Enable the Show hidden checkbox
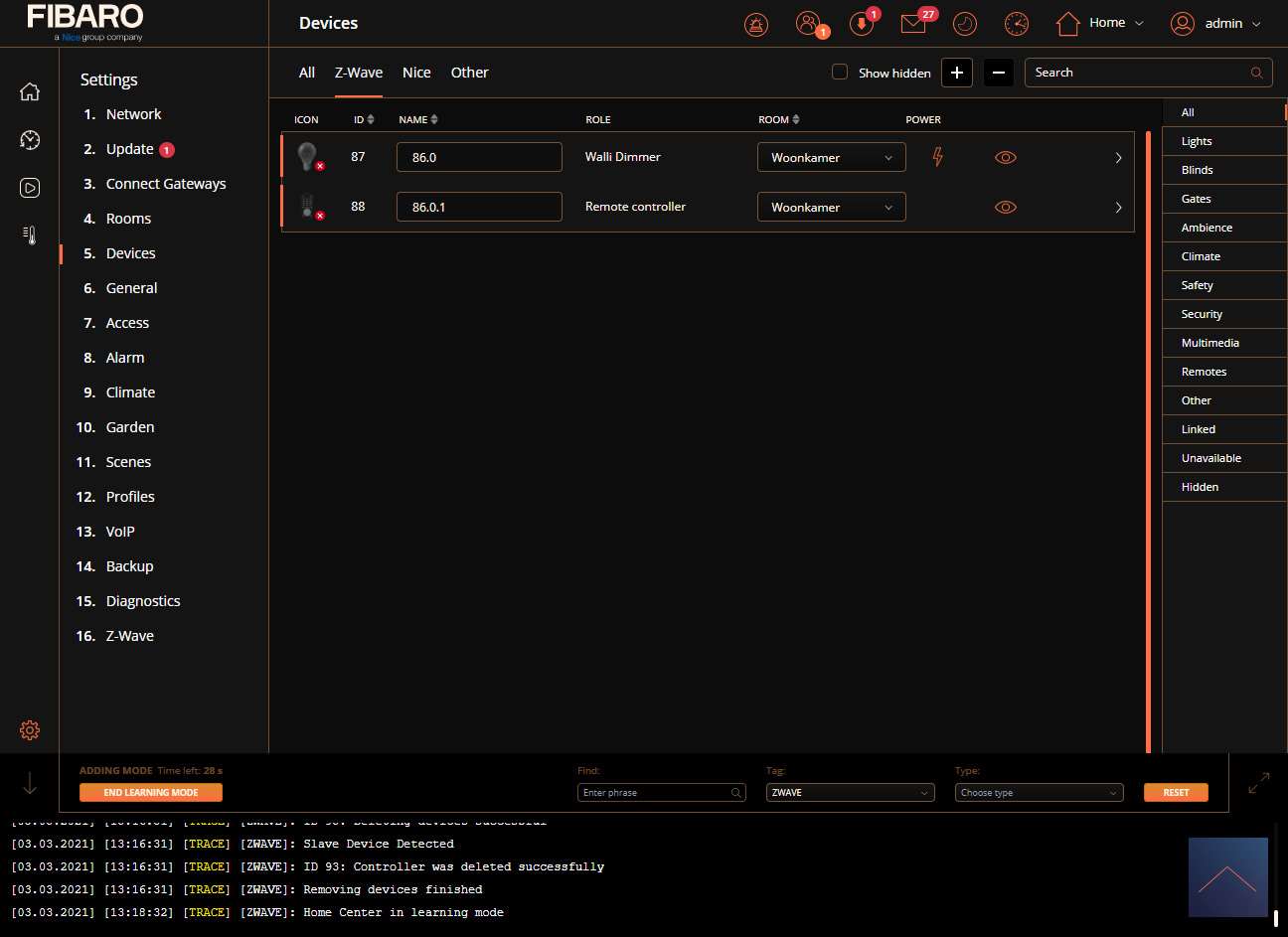Screen dimensions: 1288x937 840,73
